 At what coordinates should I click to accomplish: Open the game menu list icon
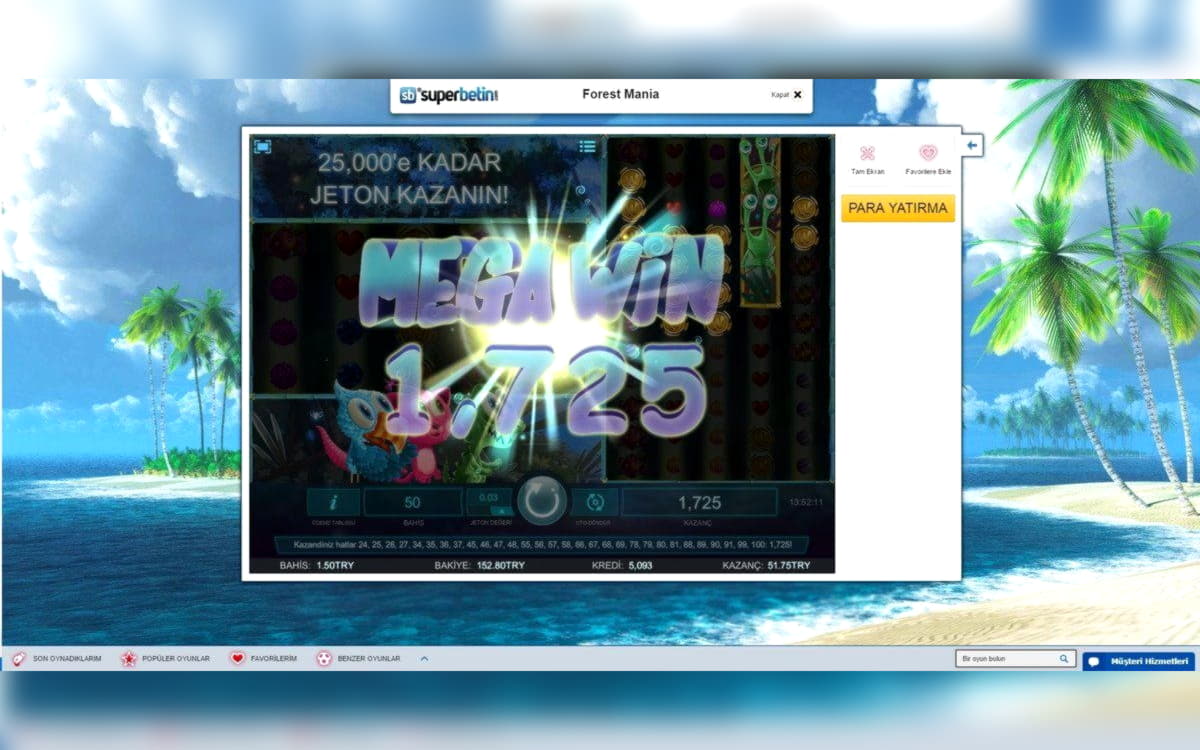(588, 146)
